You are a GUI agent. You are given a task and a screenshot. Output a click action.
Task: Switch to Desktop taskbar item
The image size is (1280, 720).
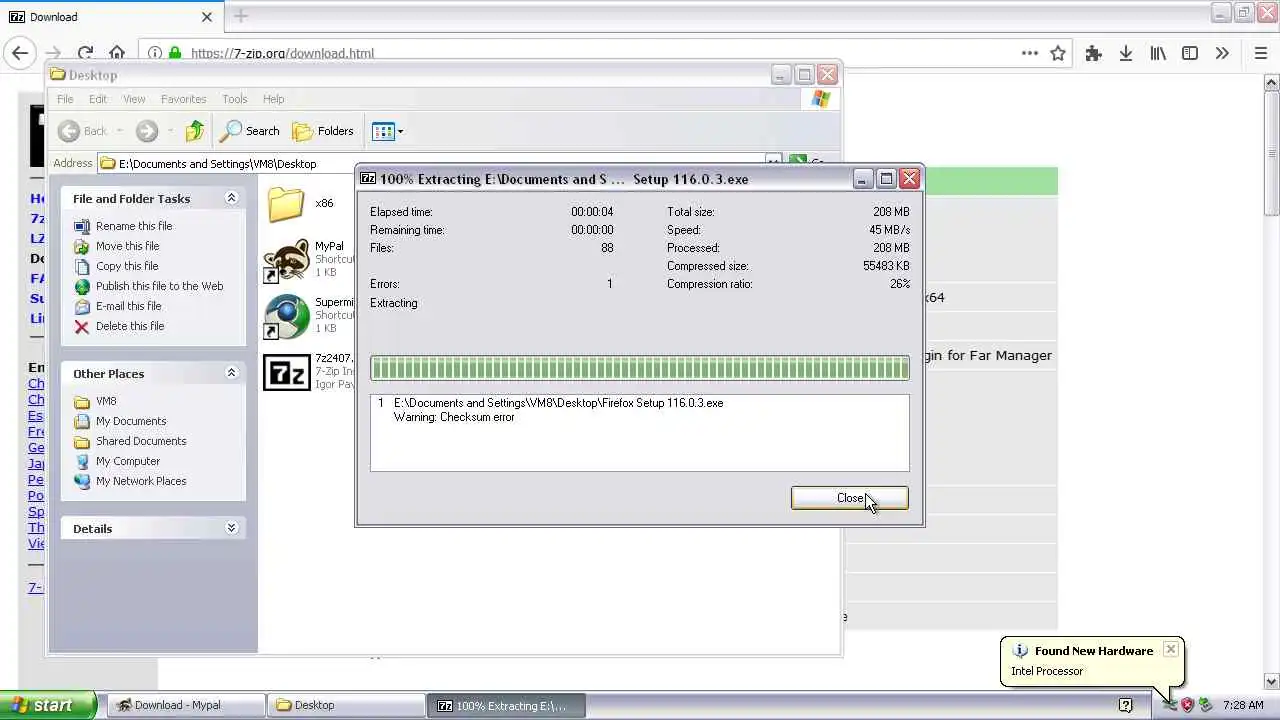[x=345, y=705]
